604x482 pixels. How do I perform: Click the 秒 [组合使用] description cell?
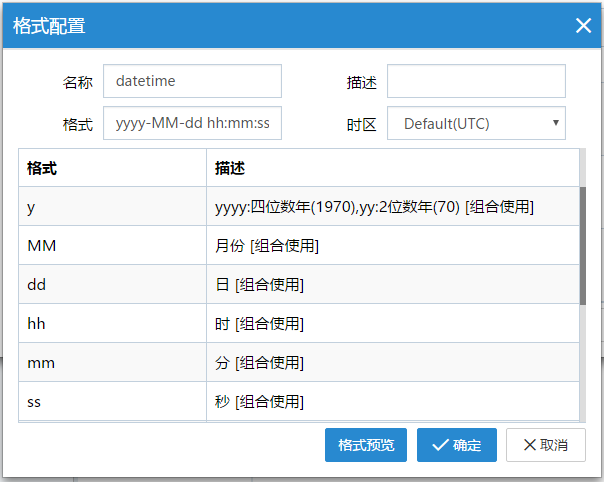coord(392,402)
